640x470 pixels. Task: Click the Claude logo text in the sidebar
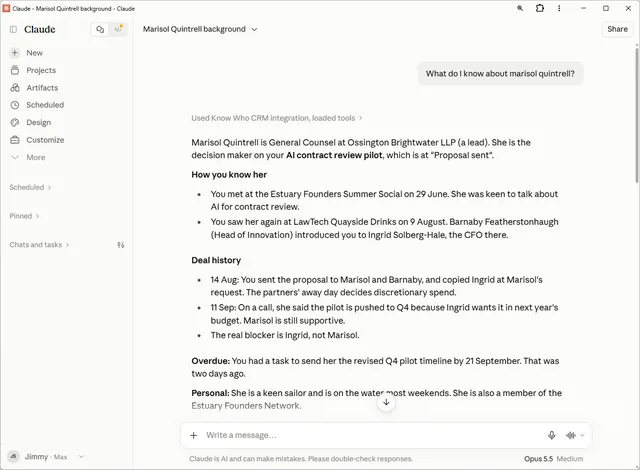point(40,29)
